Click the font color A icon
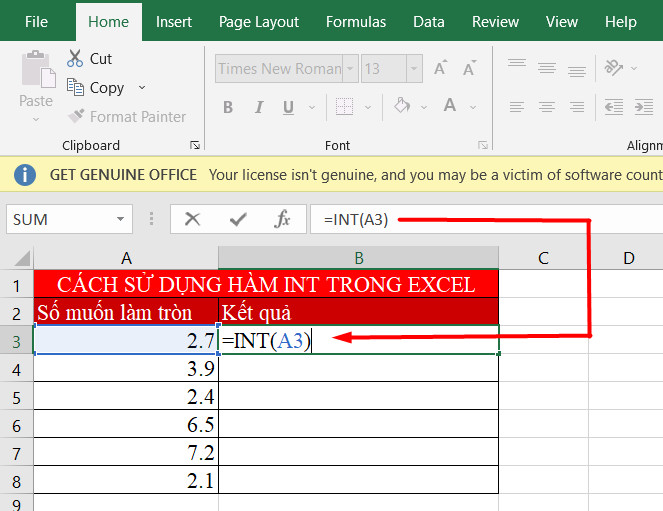Screen dimensions: 663x511 (x=450, y=105)
